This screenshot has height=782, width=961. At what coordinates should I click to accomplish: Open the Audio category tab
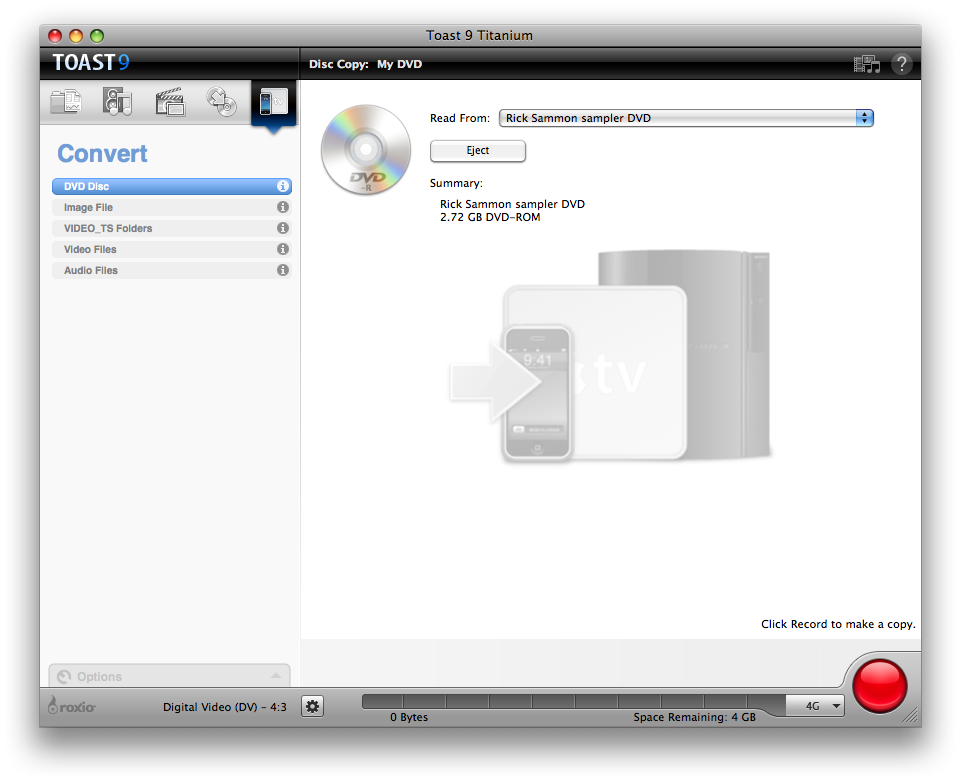117,102
